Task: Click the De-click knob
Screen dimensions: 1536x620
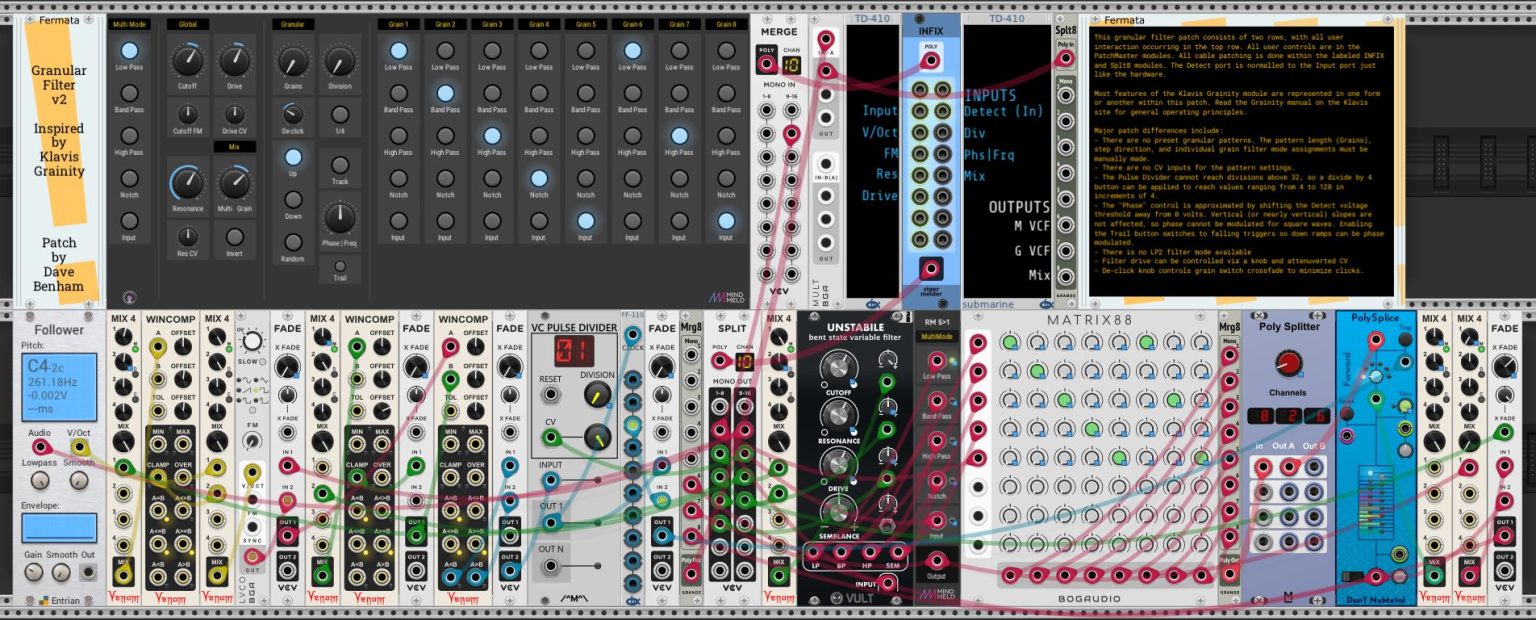Action: [293, 114]
